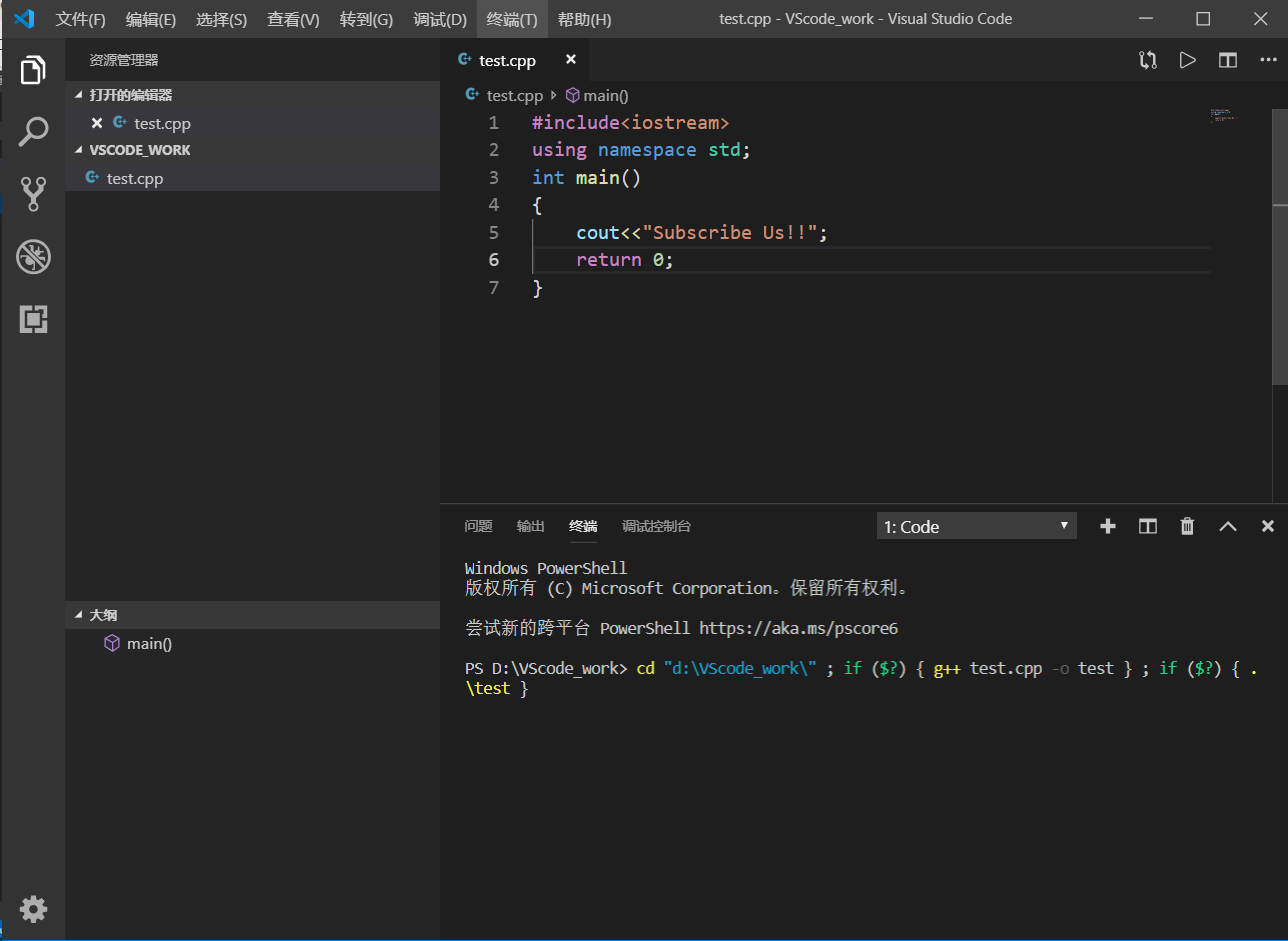Select the test.cpp editor tab
This screenshot has width=1288, height=941.
[515, 60]
